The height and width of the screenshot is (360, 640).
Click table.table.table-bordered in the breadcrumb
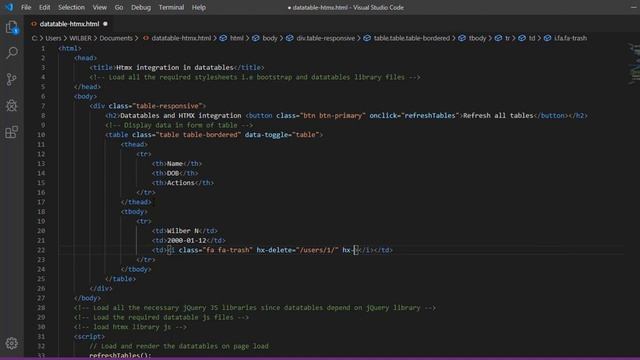(x=412, y=38)
